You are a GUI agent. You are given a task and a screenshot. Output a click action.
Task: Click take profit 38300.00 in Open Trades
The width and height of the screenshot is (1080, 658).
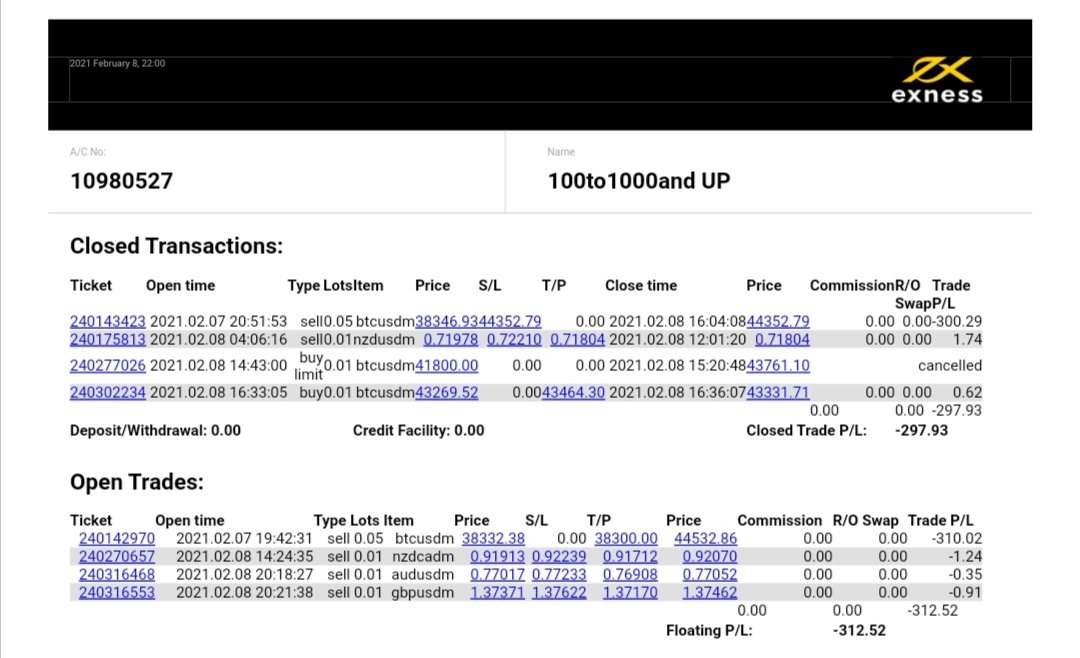[626, 538]
